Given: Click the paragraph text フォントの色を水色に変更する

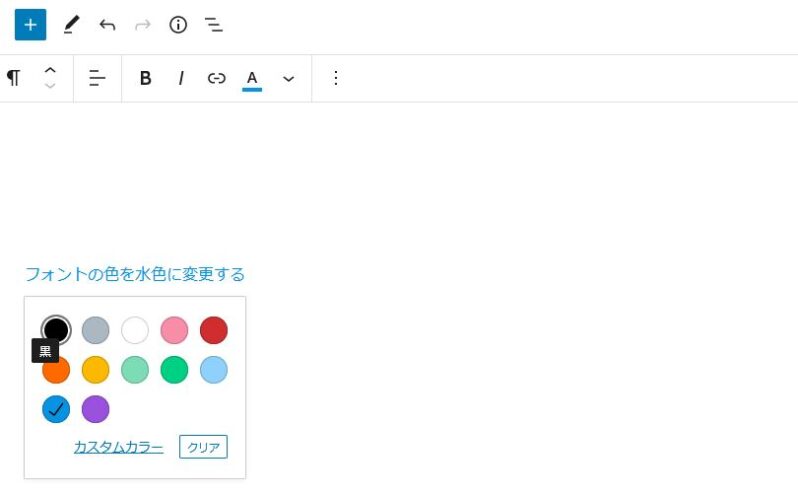Looking at the screenshot, I should pyautogui.click(x=135, y=274).
